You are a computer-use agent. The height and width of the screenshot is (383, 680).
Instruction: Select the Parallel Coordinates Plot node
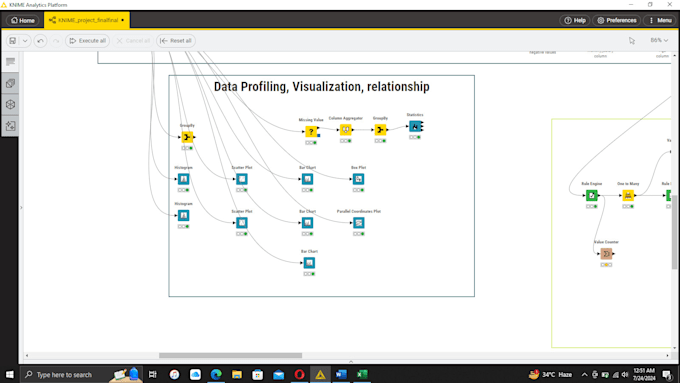coord(359,223)
